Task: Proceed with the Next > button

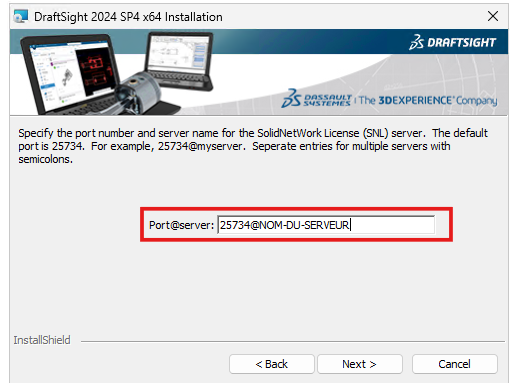Action: pyautogui.click(x=360, y=364)
